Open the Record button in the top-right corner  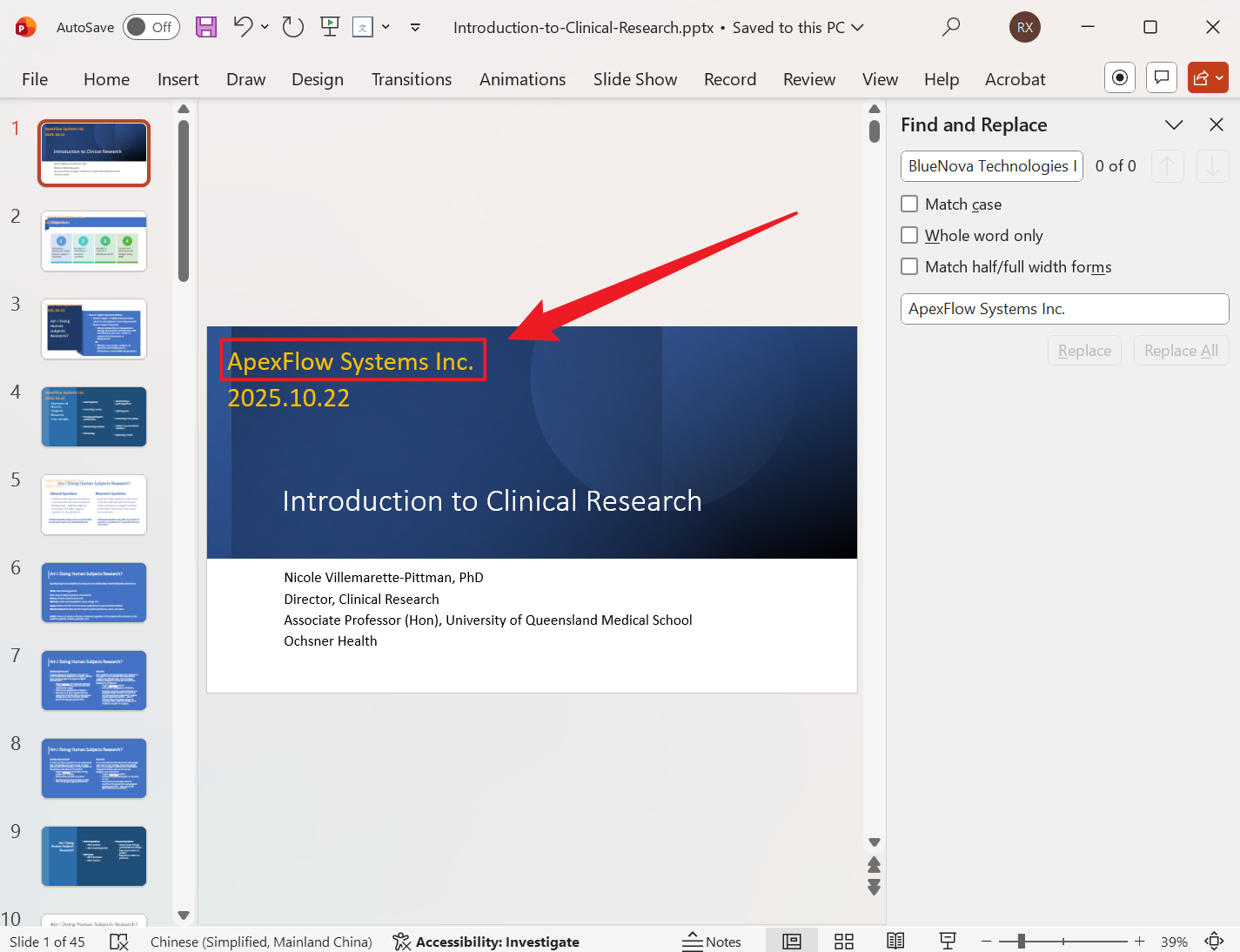(1119, 77)
